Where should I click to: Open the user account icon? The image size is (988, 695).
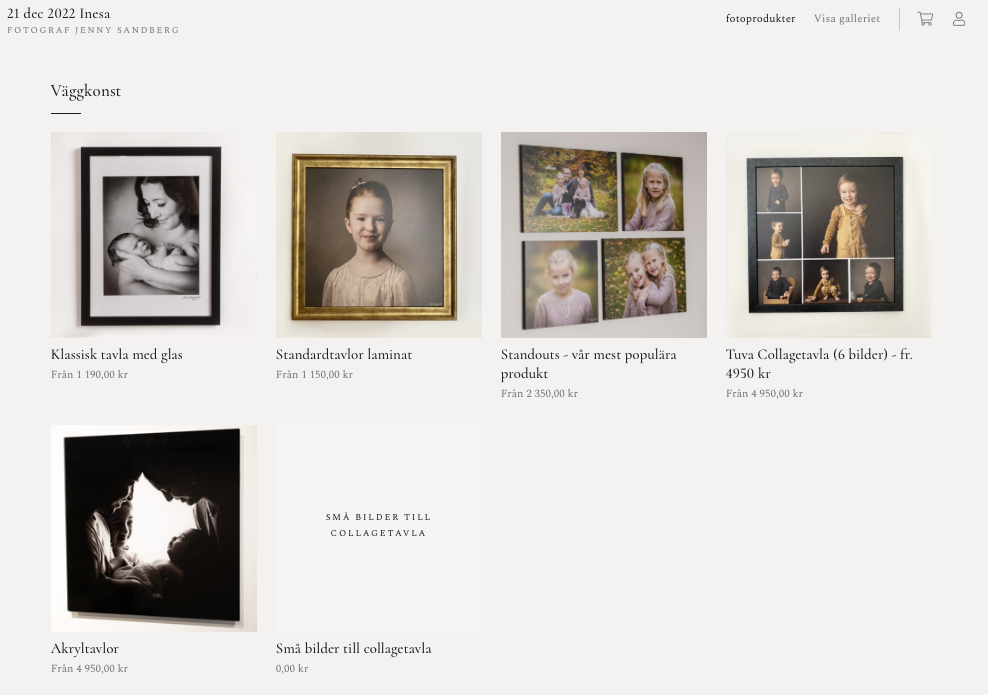click(x=958, y=19)
